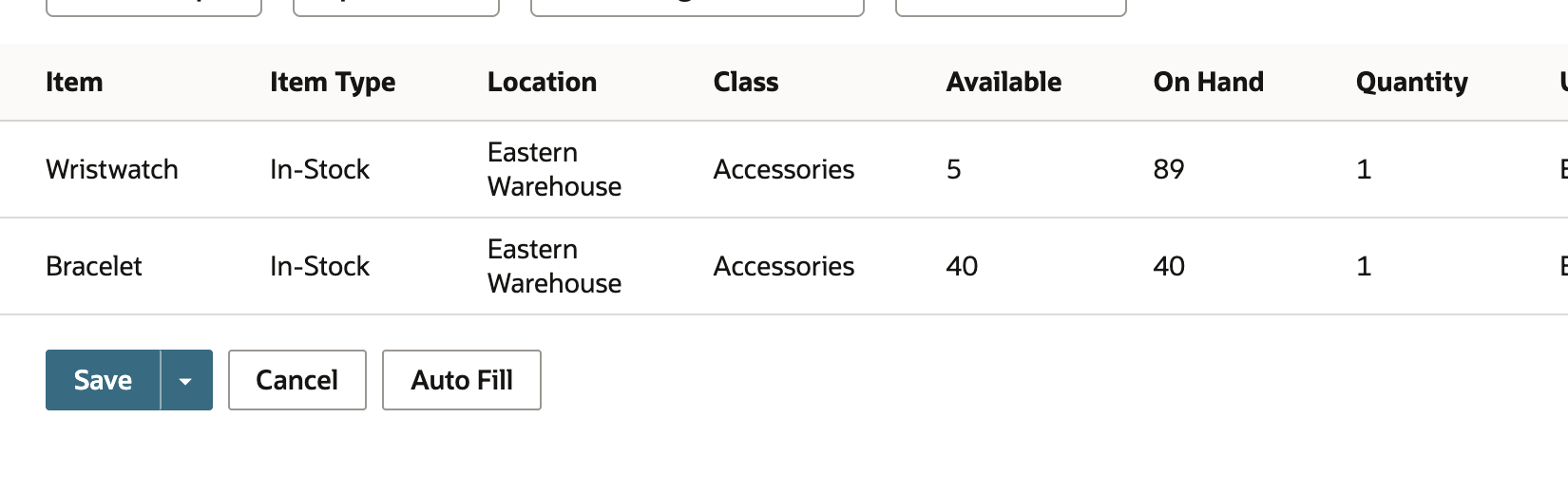Screen dimensions: 1568x494
Task: Click Bracelet's Eastern Warehouse location cell
Action: (x=555, y=266)
